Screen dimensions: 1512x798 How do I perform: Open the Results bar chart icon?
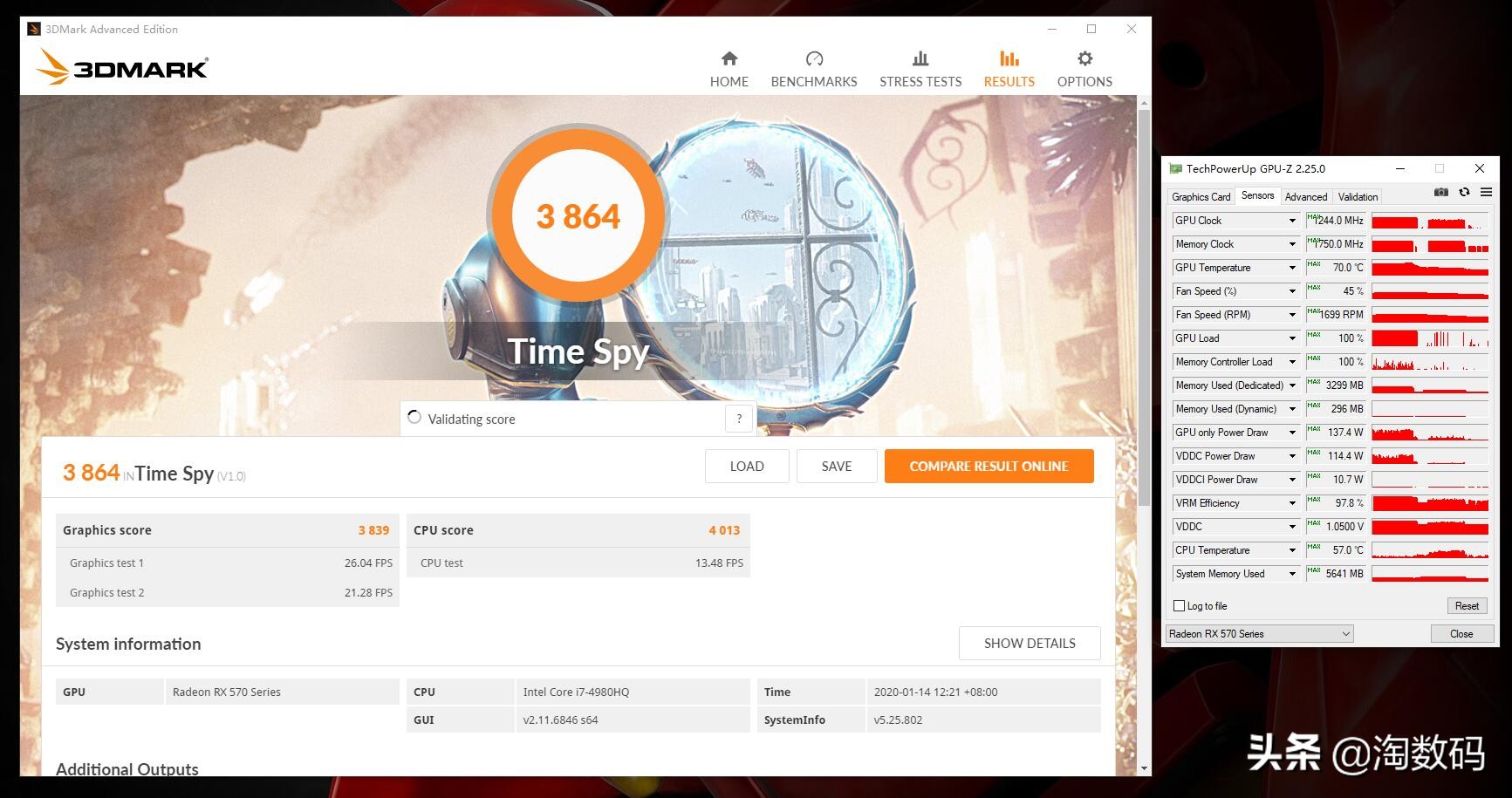click(1009, 58)
